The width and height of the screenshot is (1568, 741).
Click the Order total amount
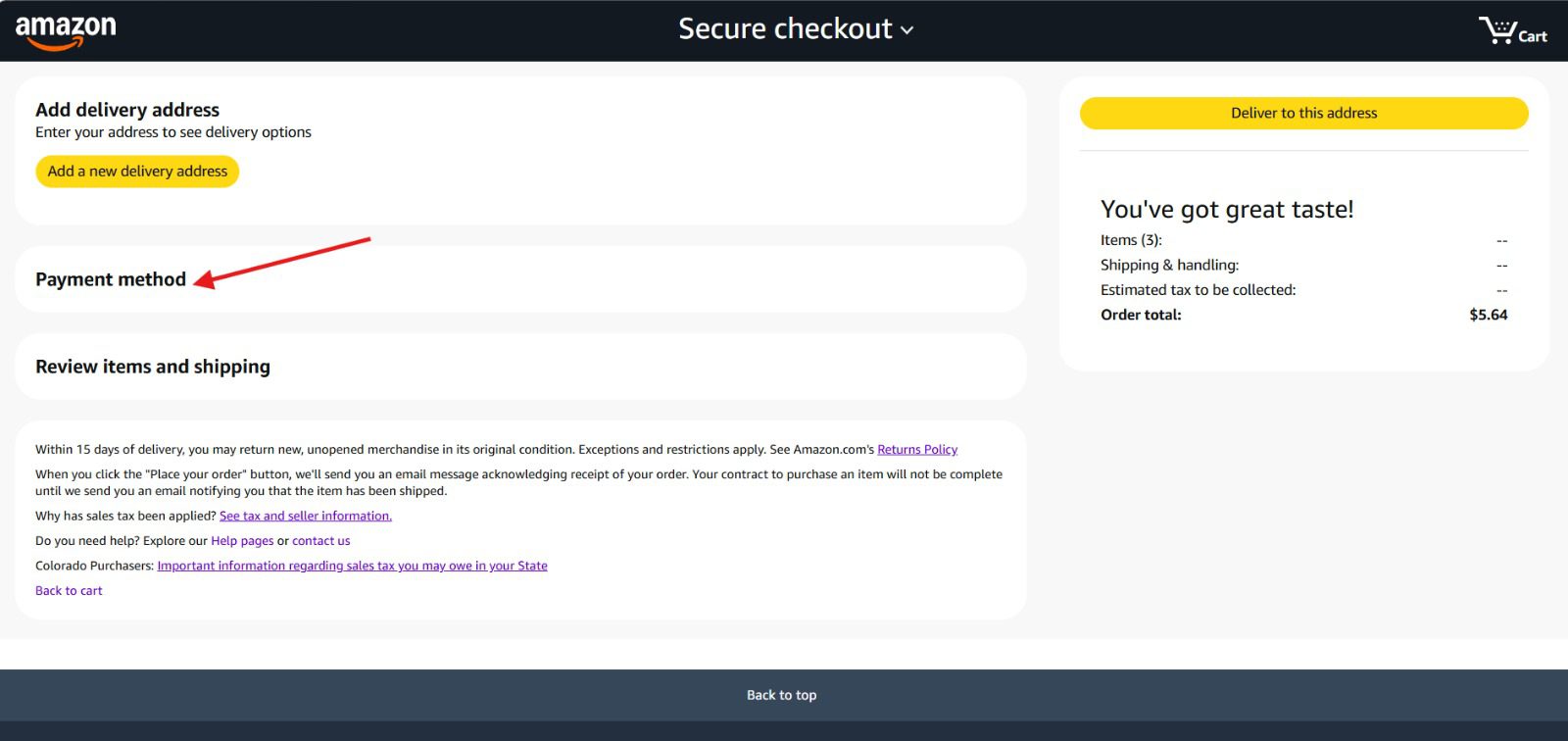pos(1488,315)
